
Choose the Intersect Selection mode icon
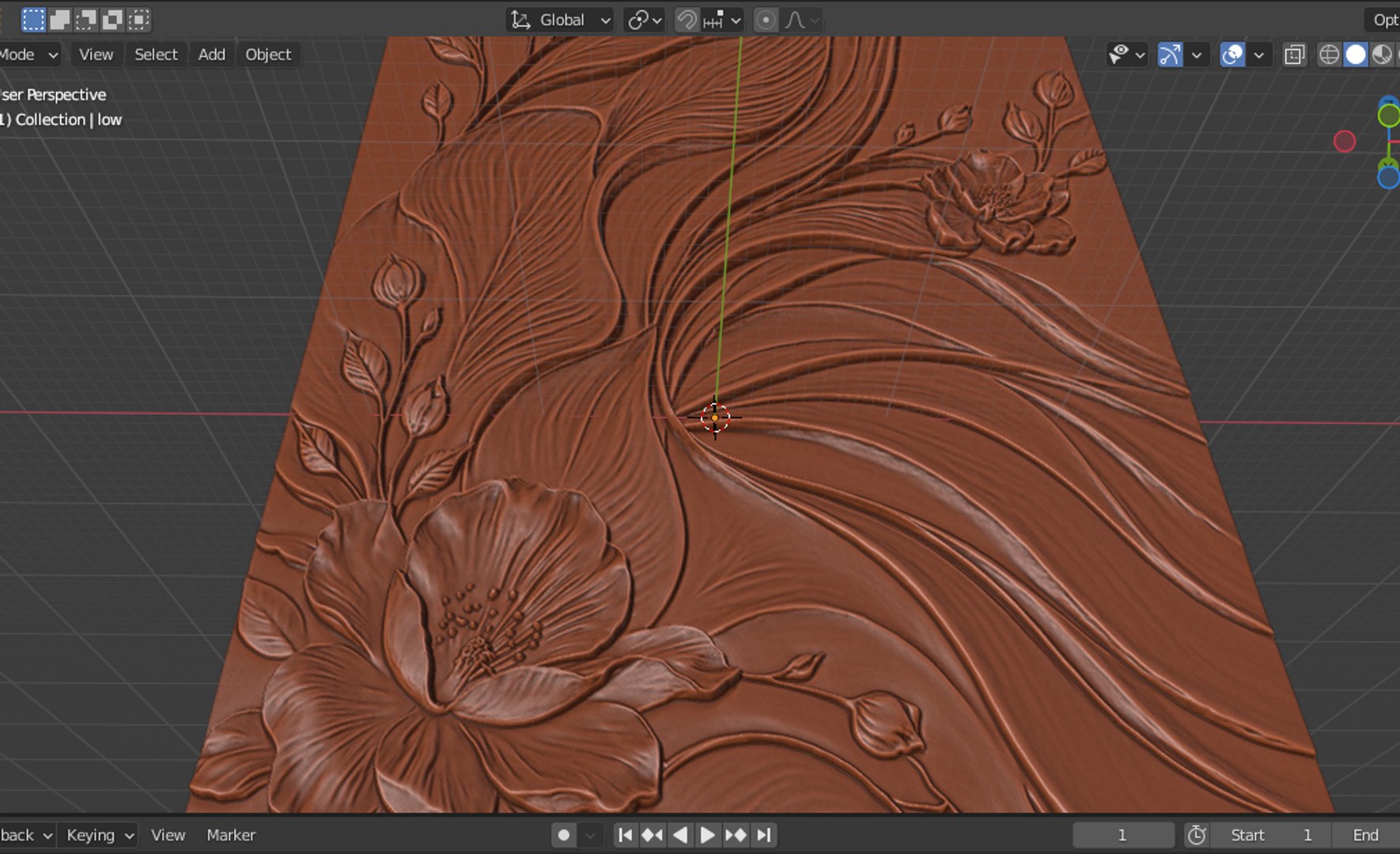pos(138,20)
